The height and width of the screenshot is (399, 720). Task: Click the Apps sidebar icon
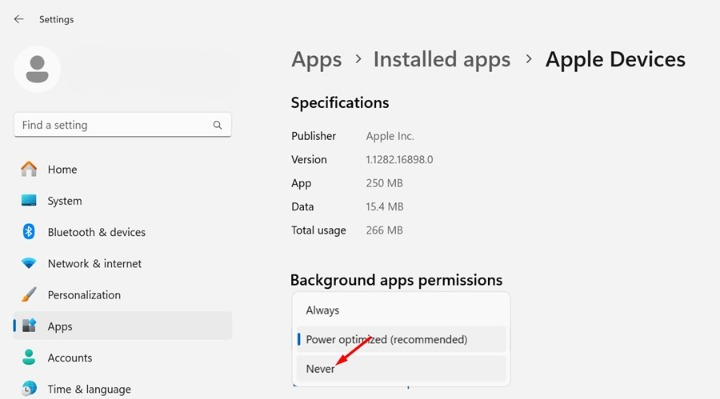[x=28, y=326]
